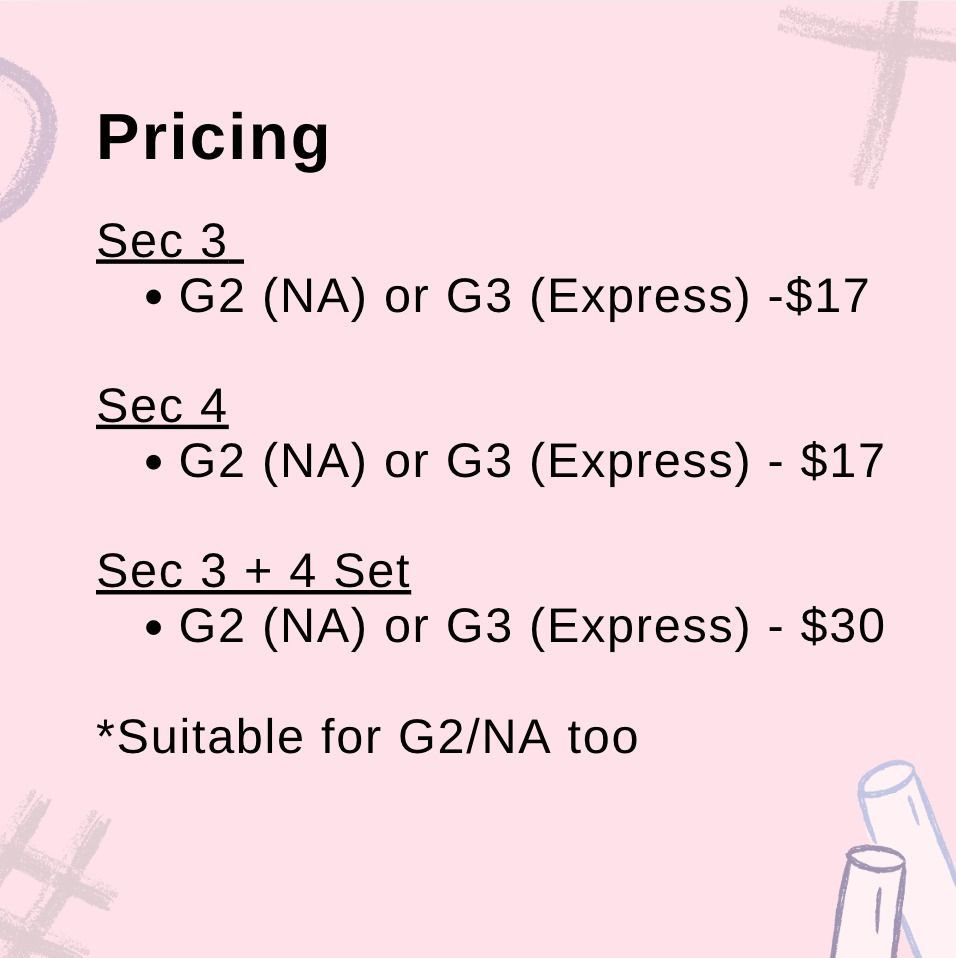Select the underlined "Sec 3 + 4 Set" heading

coord(253,572)
